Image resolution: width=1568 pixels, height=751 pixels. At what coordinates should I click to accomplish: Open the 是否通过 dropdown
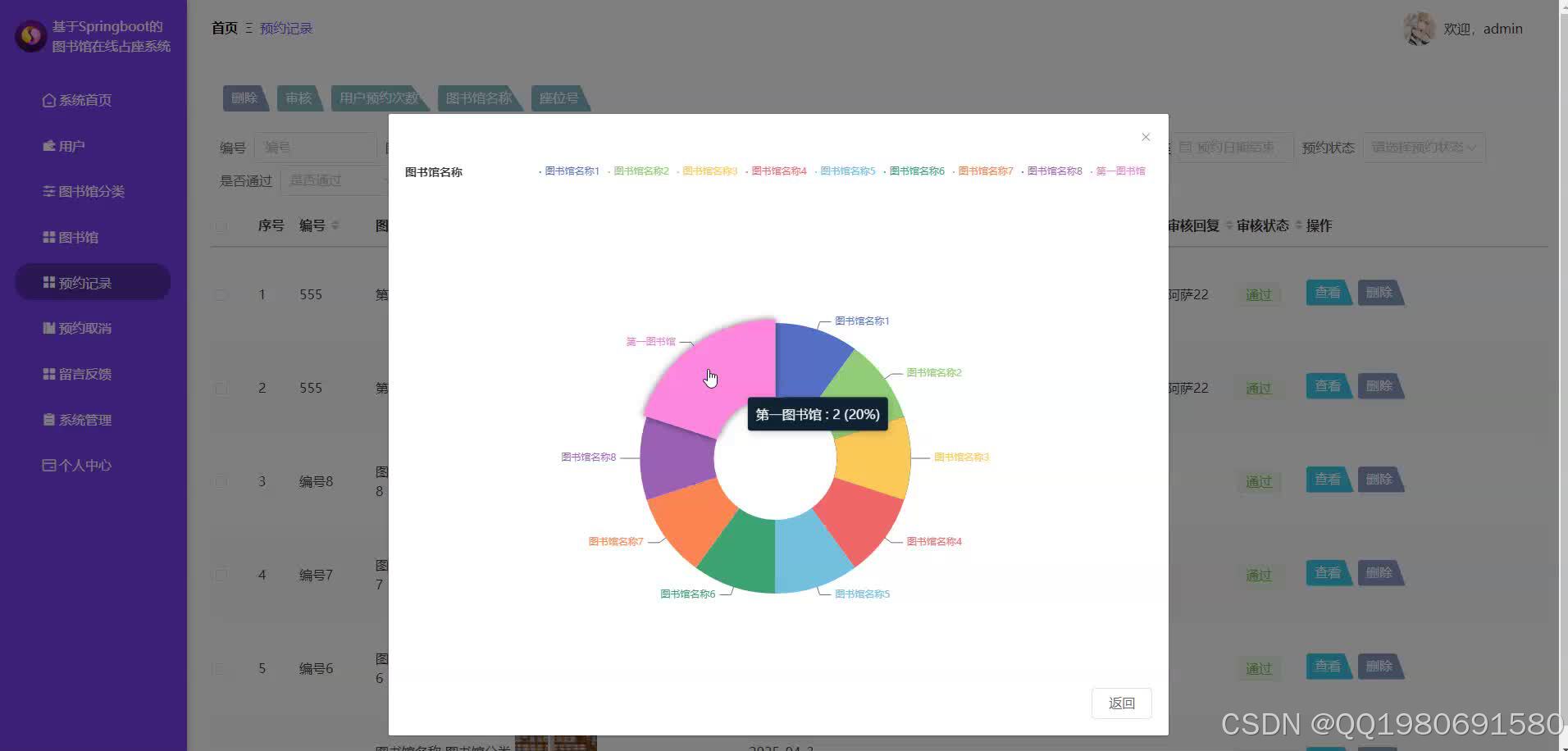click(x=335, y=180)
